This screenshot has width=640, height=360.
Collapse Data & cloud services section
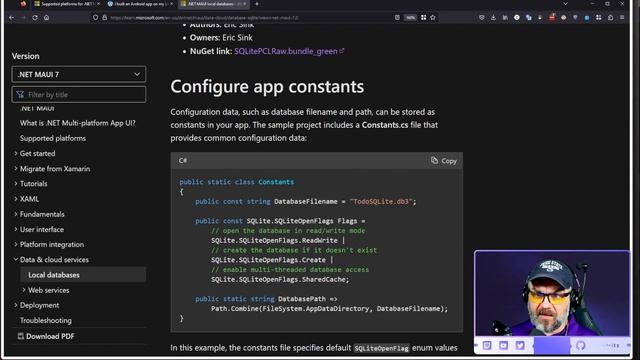coord(16,260)
